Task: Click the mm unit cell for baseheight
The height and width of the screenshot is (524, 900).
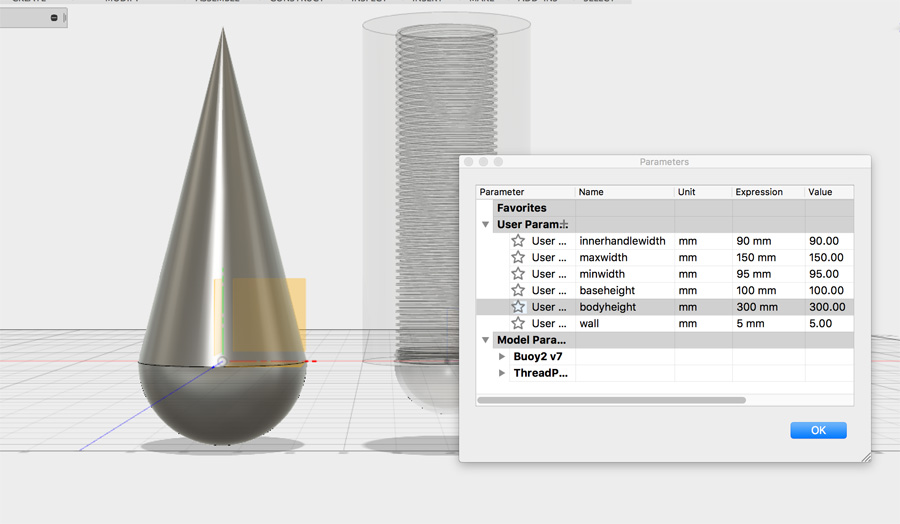Action: [703, 290]
